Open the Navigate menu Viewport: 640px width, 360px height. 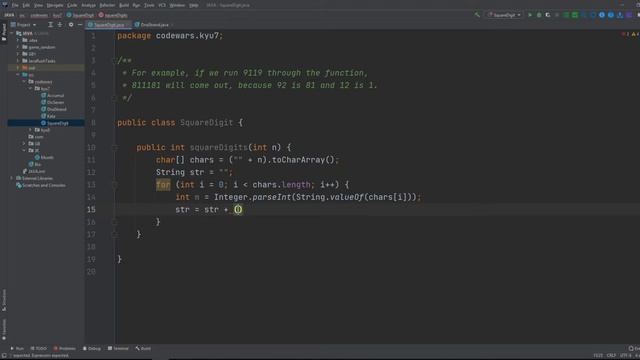pos(55,5)
